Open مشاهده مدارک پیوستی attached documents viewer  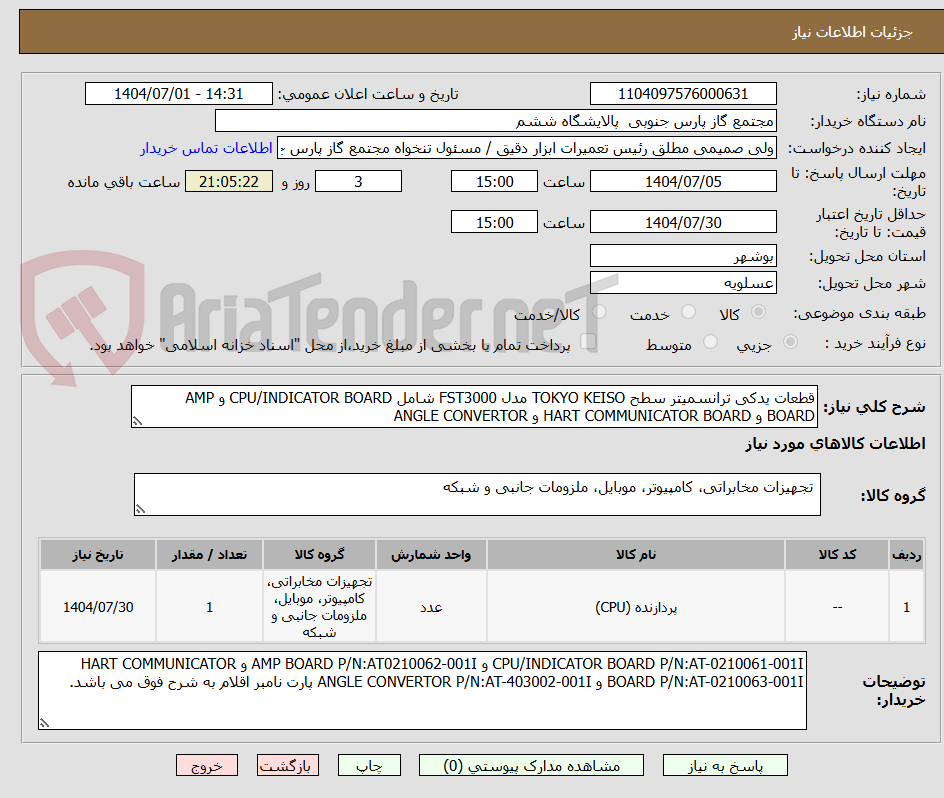point(533,765)
